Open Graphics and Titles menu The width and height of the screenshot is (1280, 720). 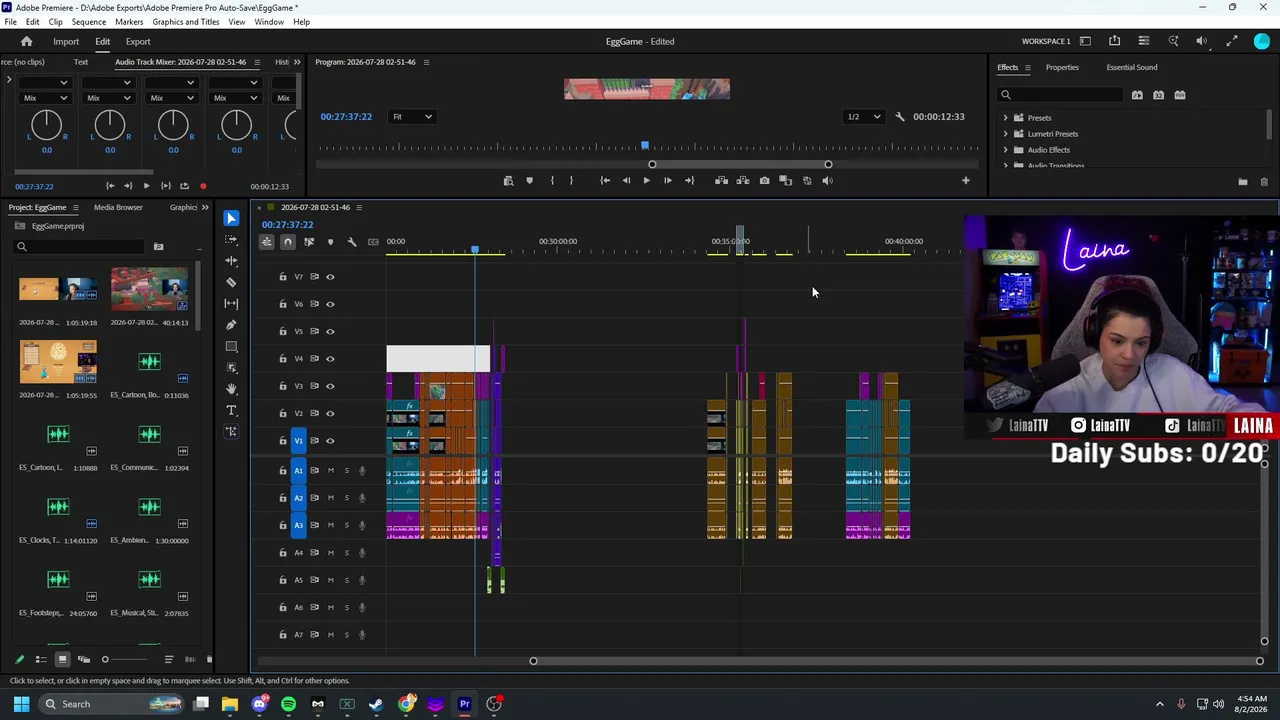click(186, 22)
